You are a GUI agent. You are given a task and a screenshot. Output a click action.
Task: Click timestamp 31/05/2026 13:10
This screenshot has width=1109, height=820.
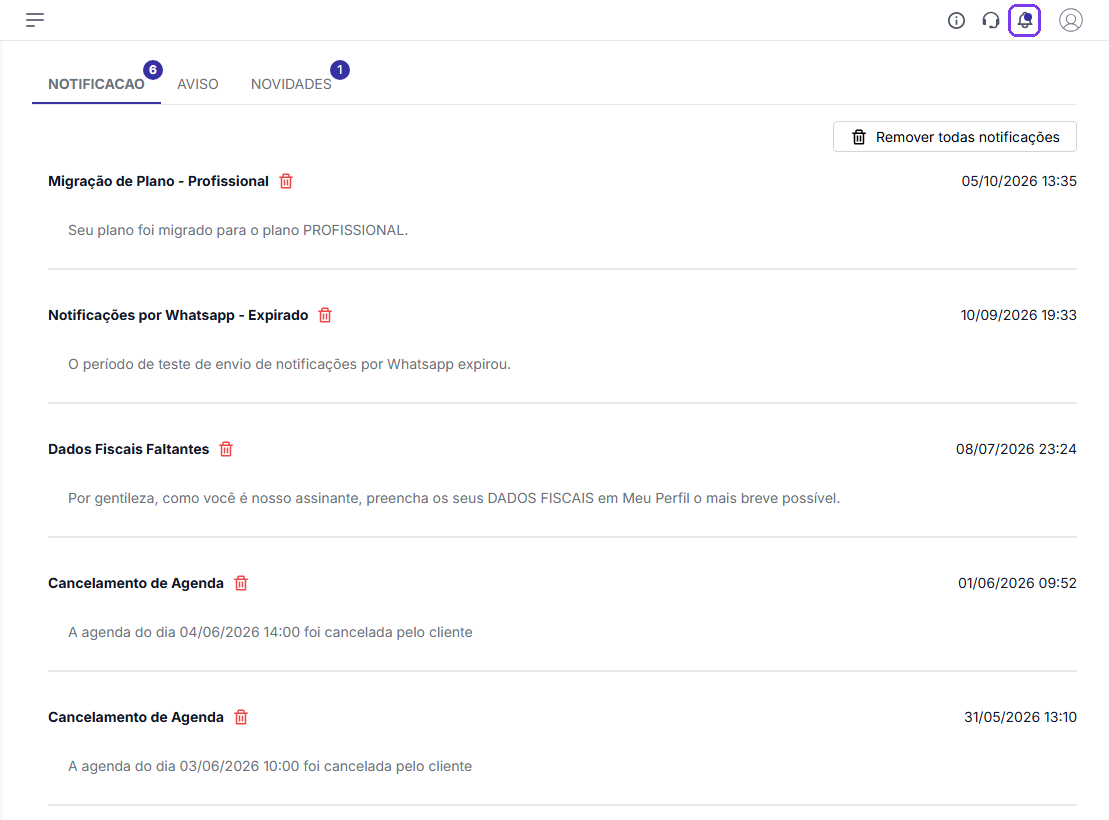tap(1020, 717)
